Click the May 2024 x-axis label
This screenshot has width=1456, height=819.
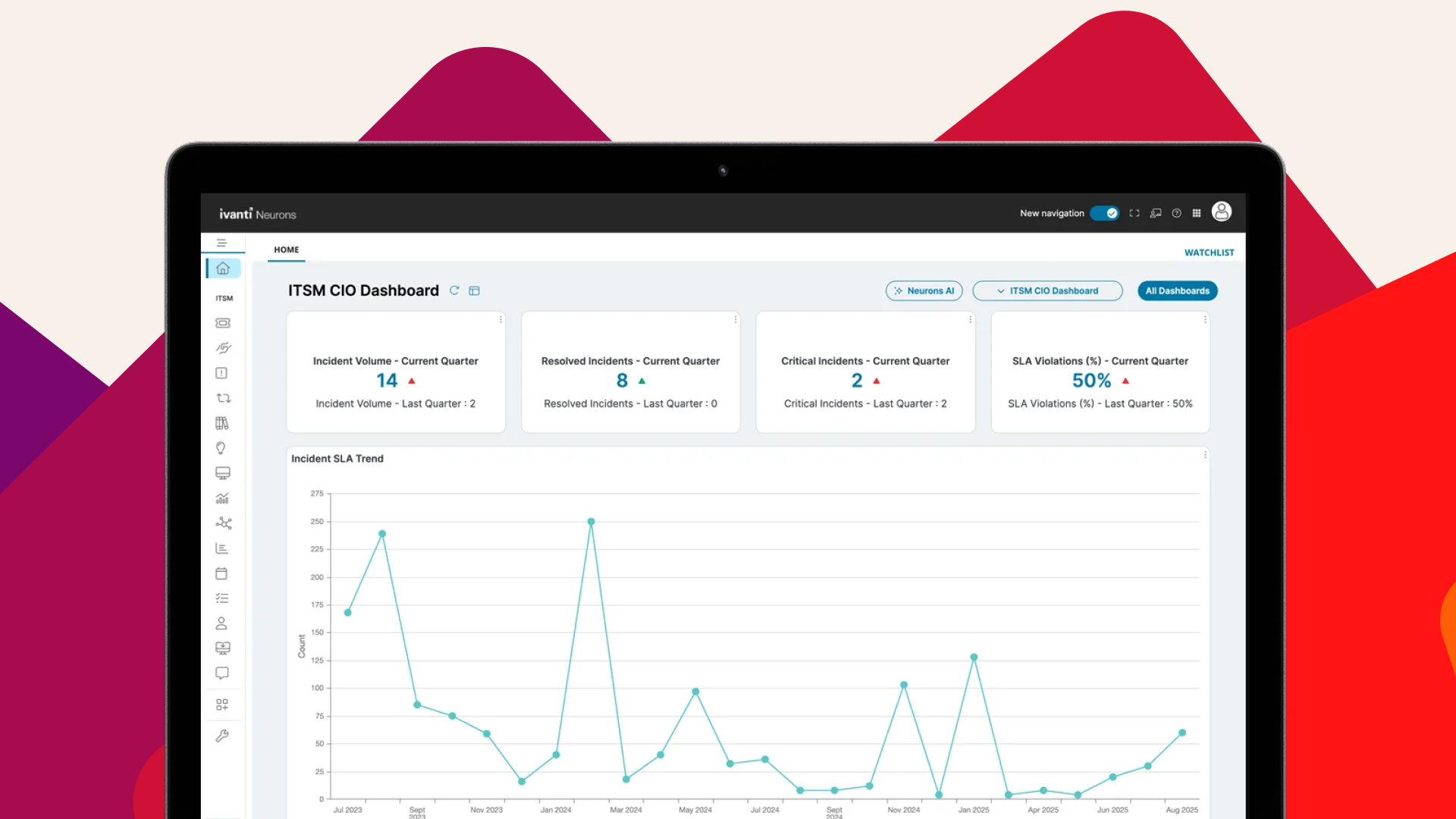[x=695, y=810]
